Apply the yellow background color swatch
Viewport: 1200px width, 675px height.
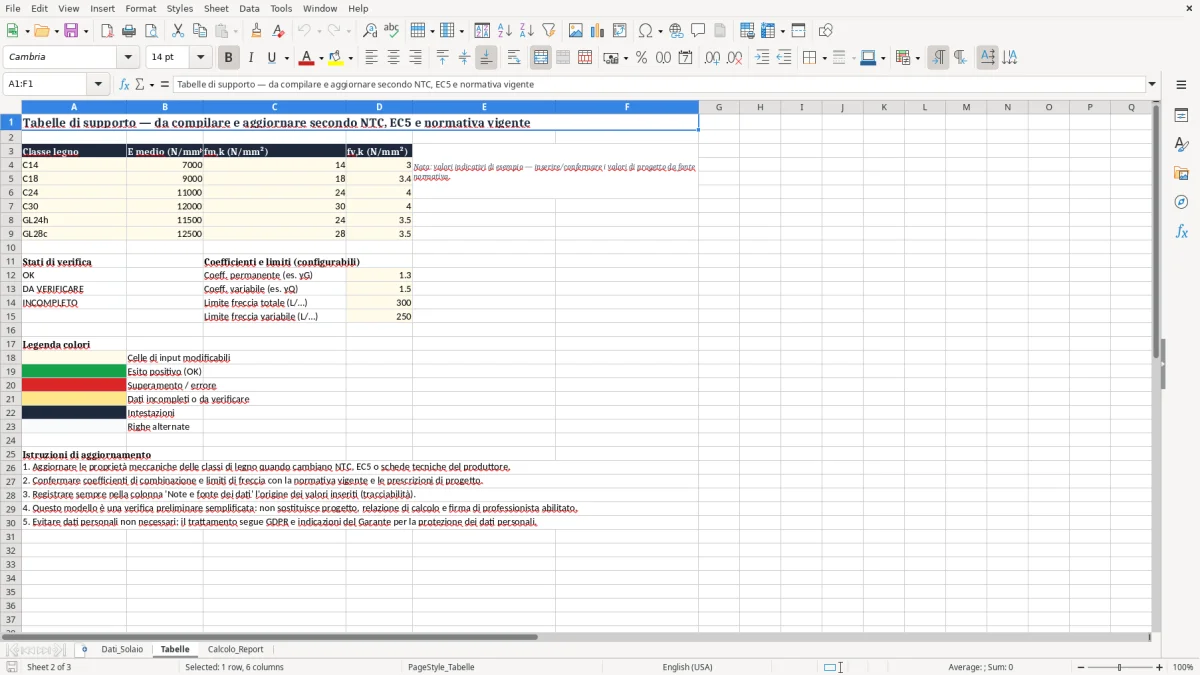(x=336, y=58)
